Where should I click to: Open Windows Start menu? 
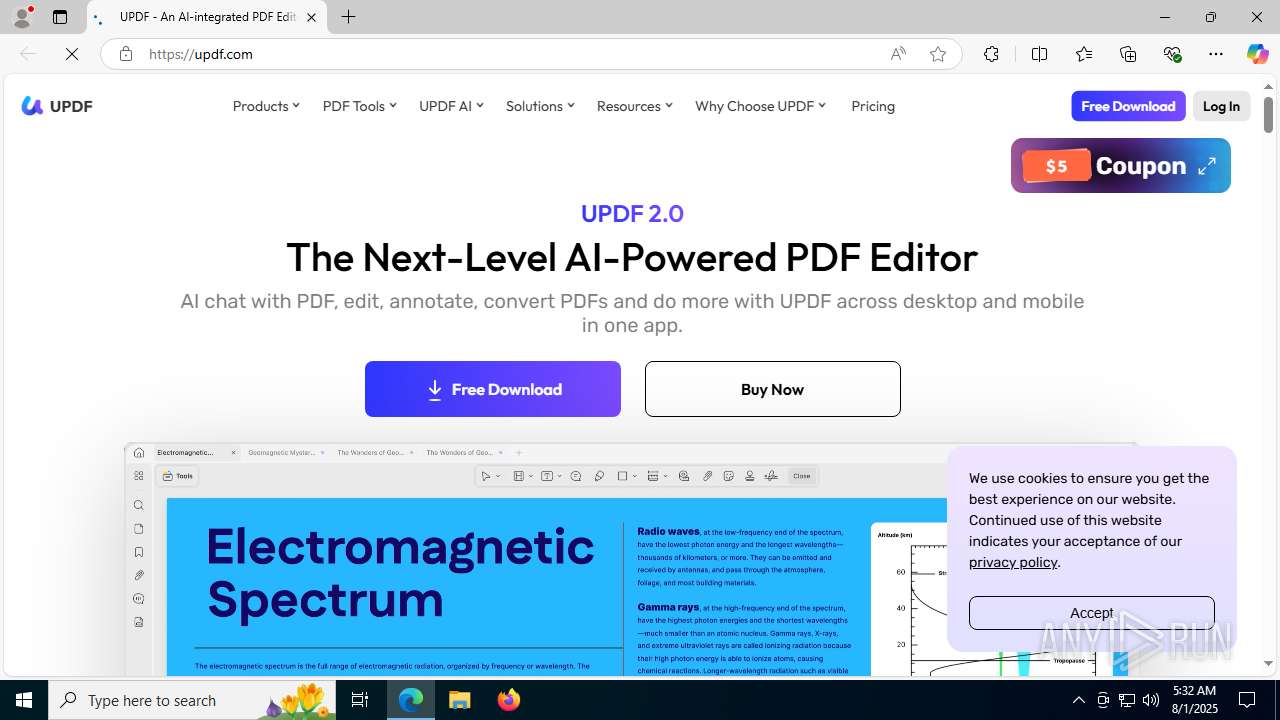24,700
